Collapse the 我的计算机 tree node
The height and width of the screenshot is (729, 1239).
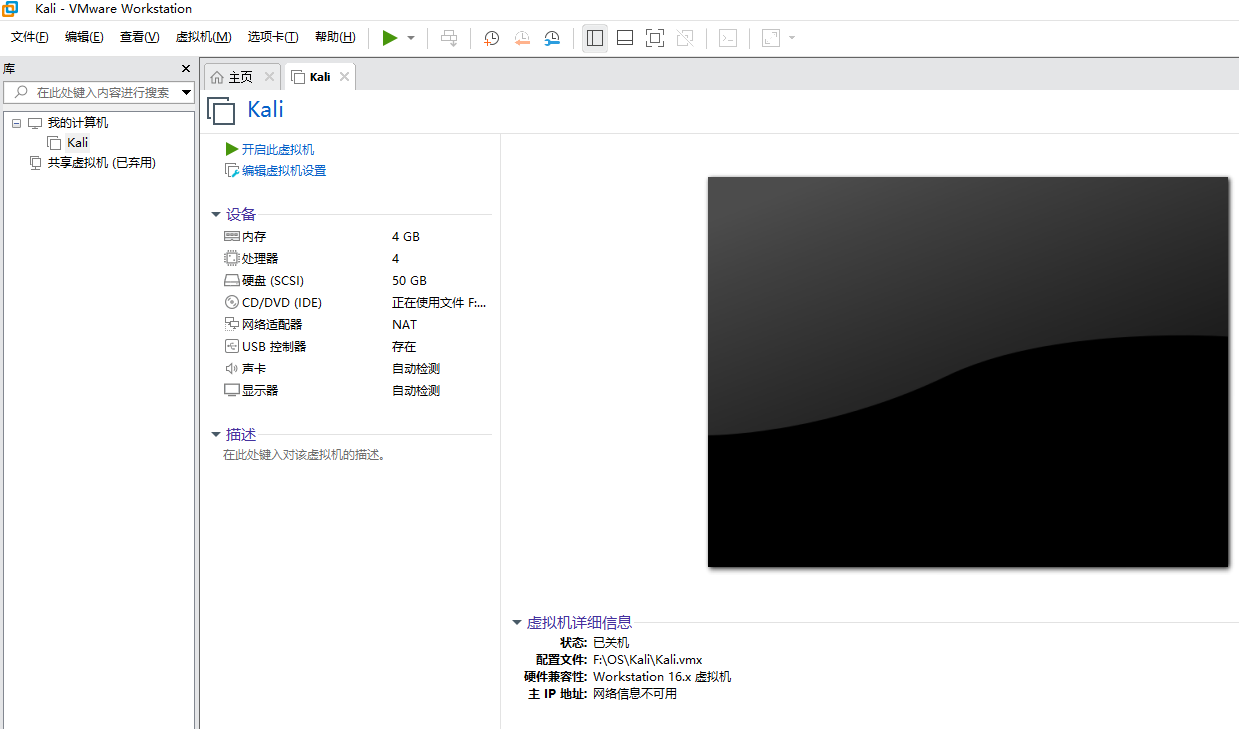16,123
